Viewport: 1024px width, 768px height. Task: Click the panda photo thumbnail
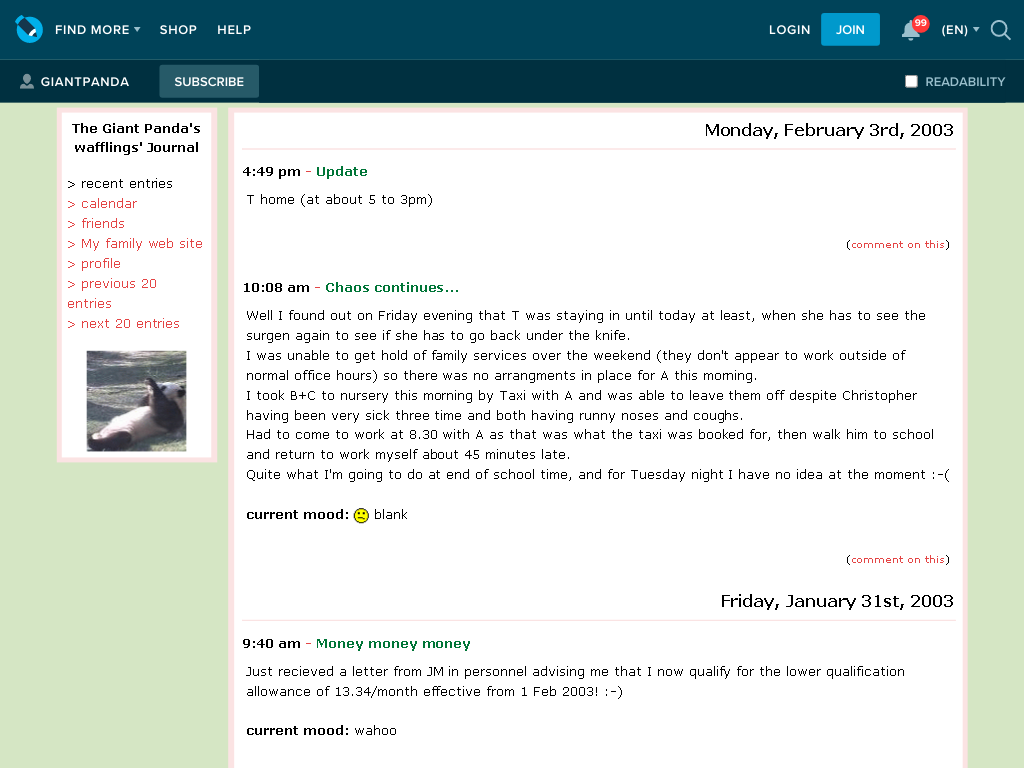pos(136,401)
